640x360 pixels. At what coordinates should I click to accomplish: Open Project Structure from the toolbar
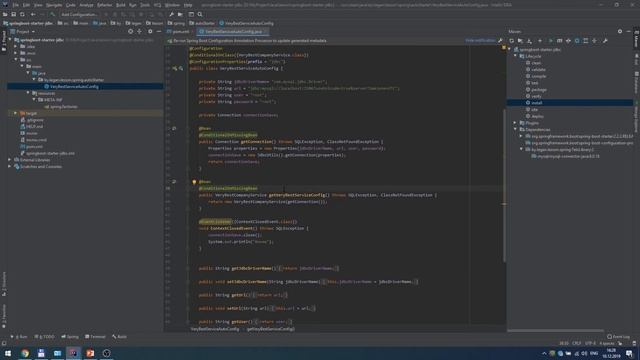[180, 14]
